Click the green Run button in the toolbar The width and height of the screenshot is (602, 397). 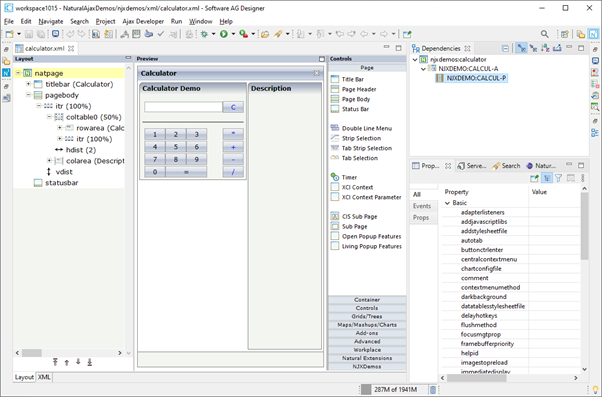tap(224, 34)
